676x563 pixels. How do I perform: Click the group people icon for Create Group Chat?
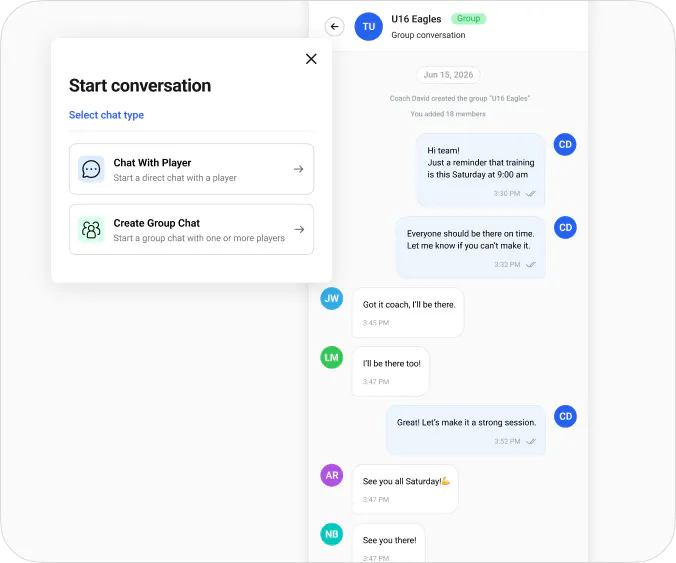(x=91, y=229)
